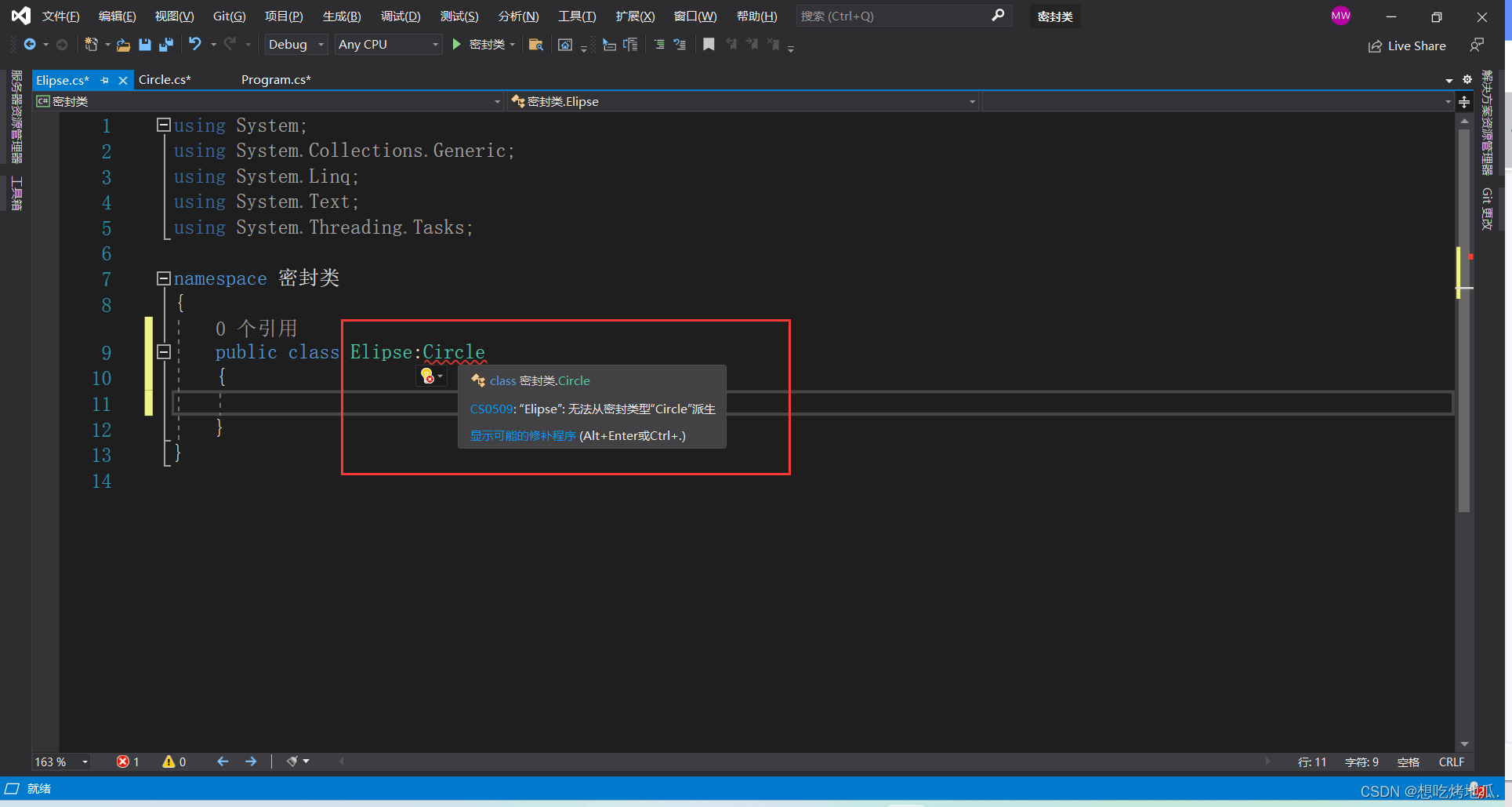The width and height of the screenshot is (1512, 807).
Task: Collapse the Elipse class block
Action: [164, 352]
